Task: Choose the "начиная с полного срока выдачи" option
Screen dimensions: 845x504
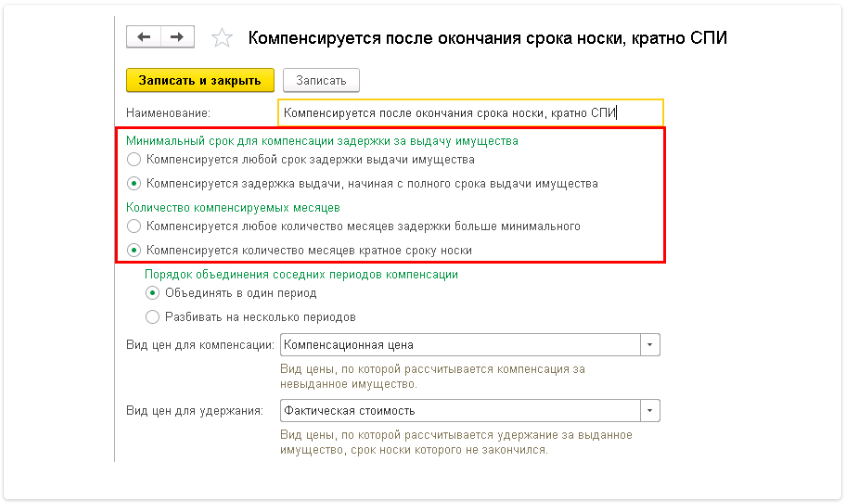Action: point(133,184)
